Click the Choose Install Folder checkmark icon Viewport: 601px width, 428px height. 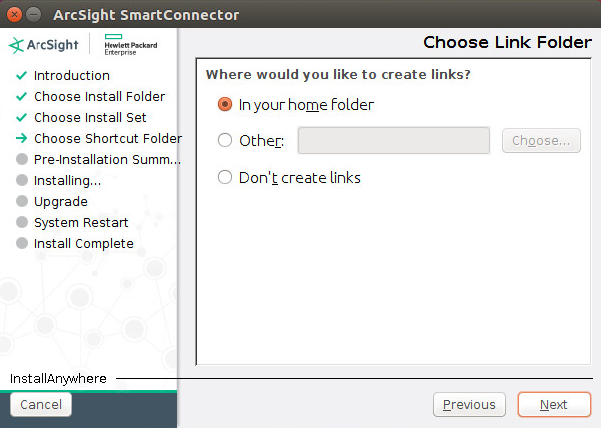(21, 97)
